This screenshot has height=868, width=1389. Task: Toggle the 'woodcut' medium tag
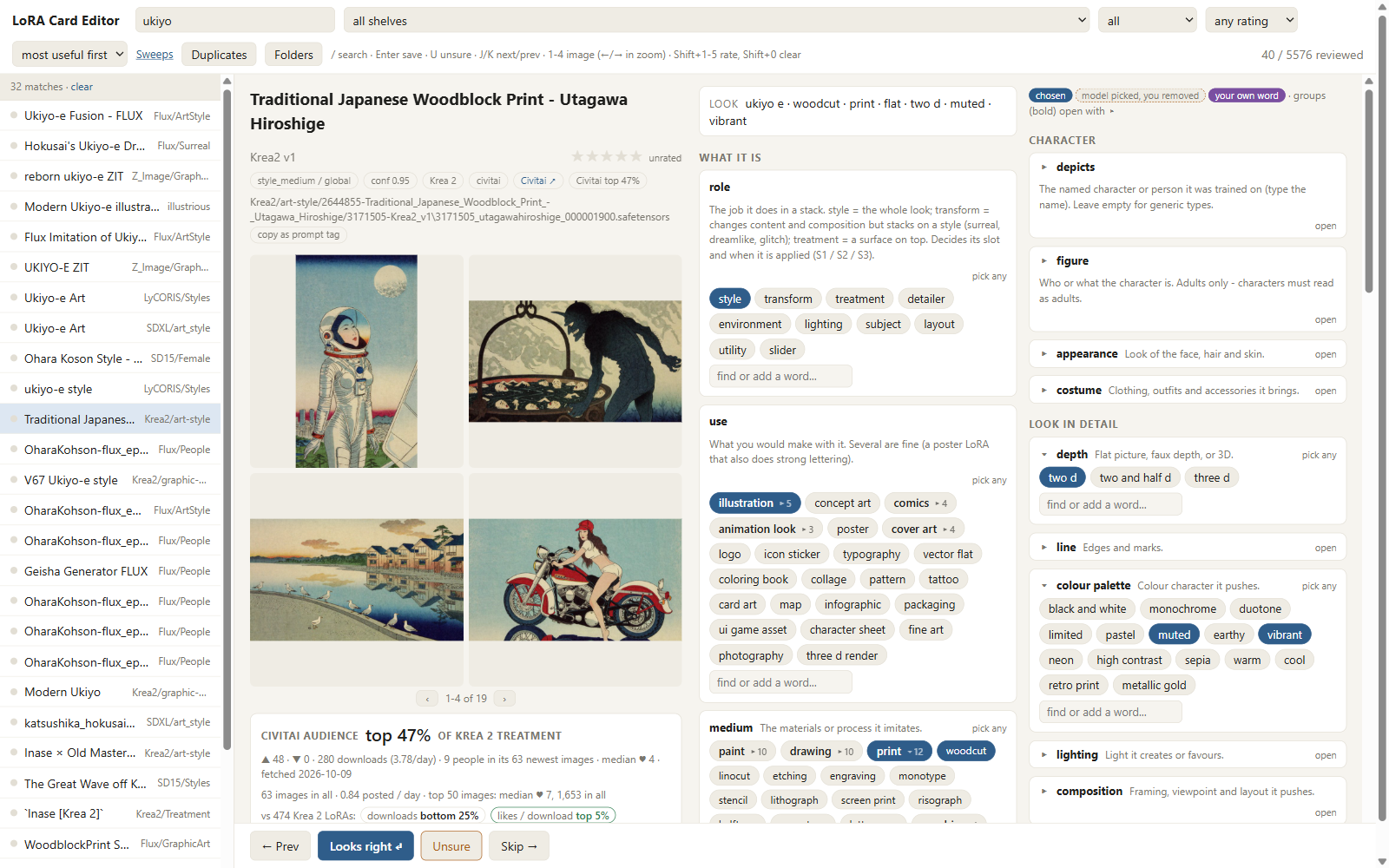[965, 751]
